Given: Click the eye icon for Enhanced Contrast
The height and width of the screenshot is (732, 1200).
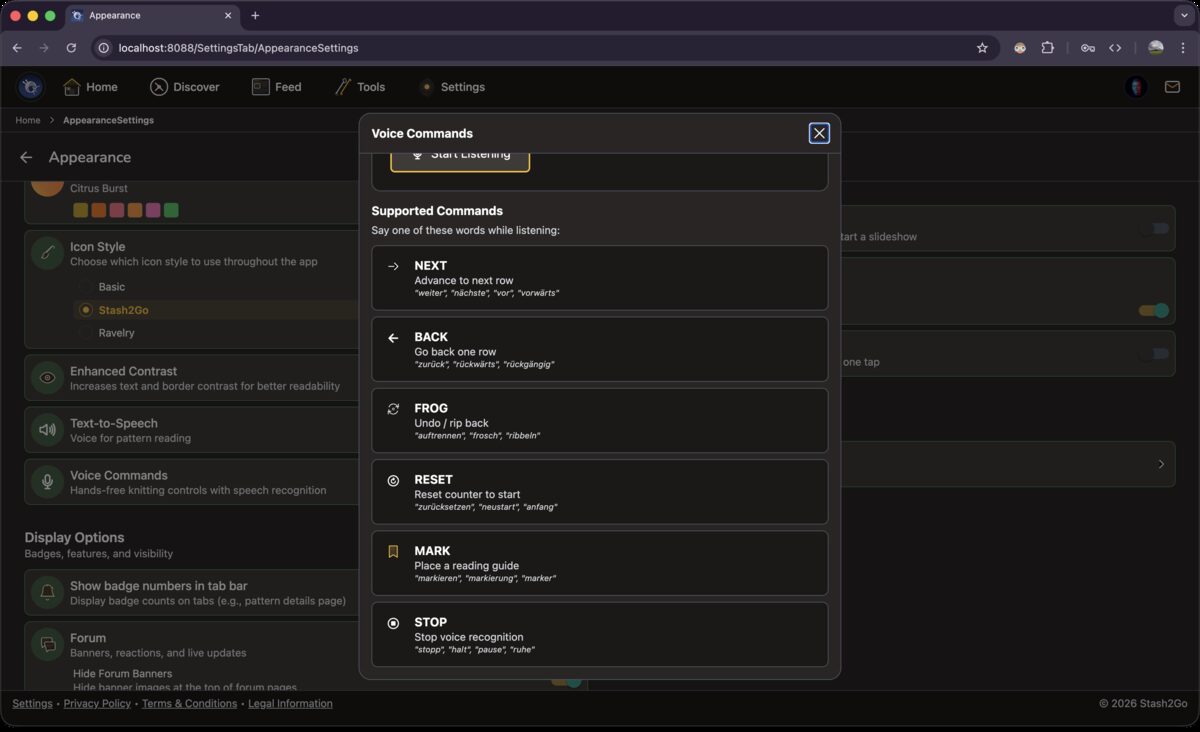Looking at the screenshot, I should (47, 377).
